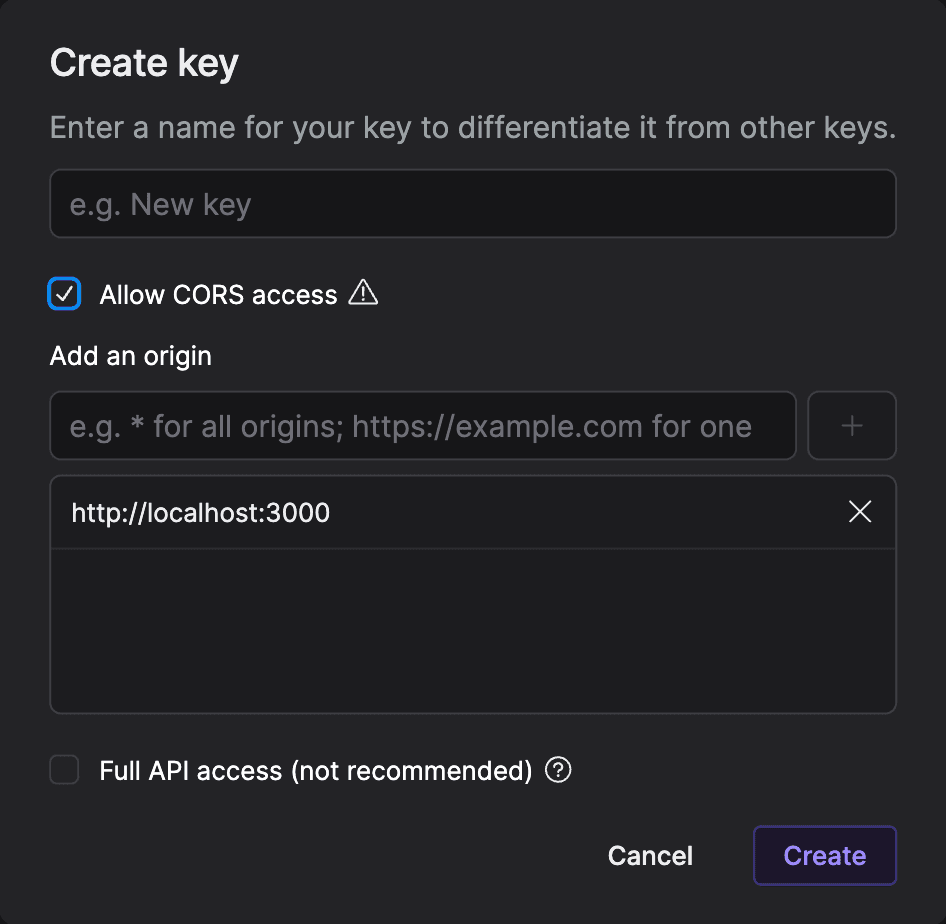Cancel the Create key dialog
The height and width of the screenshot is (924, 946).
650,855
